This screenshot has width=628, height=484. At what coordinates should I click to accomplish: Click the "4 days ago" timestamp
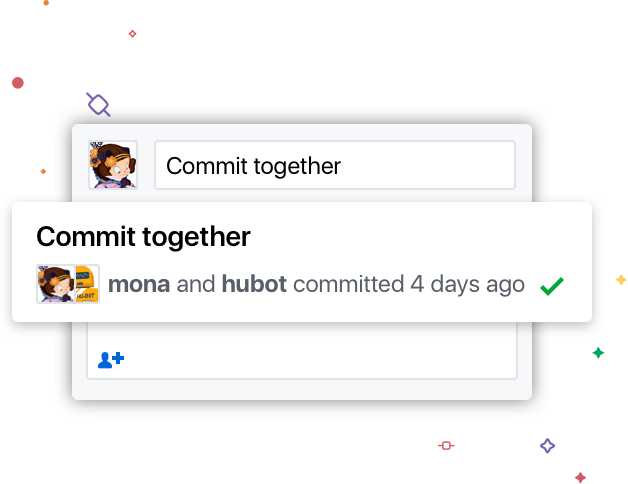click(467, 284)
